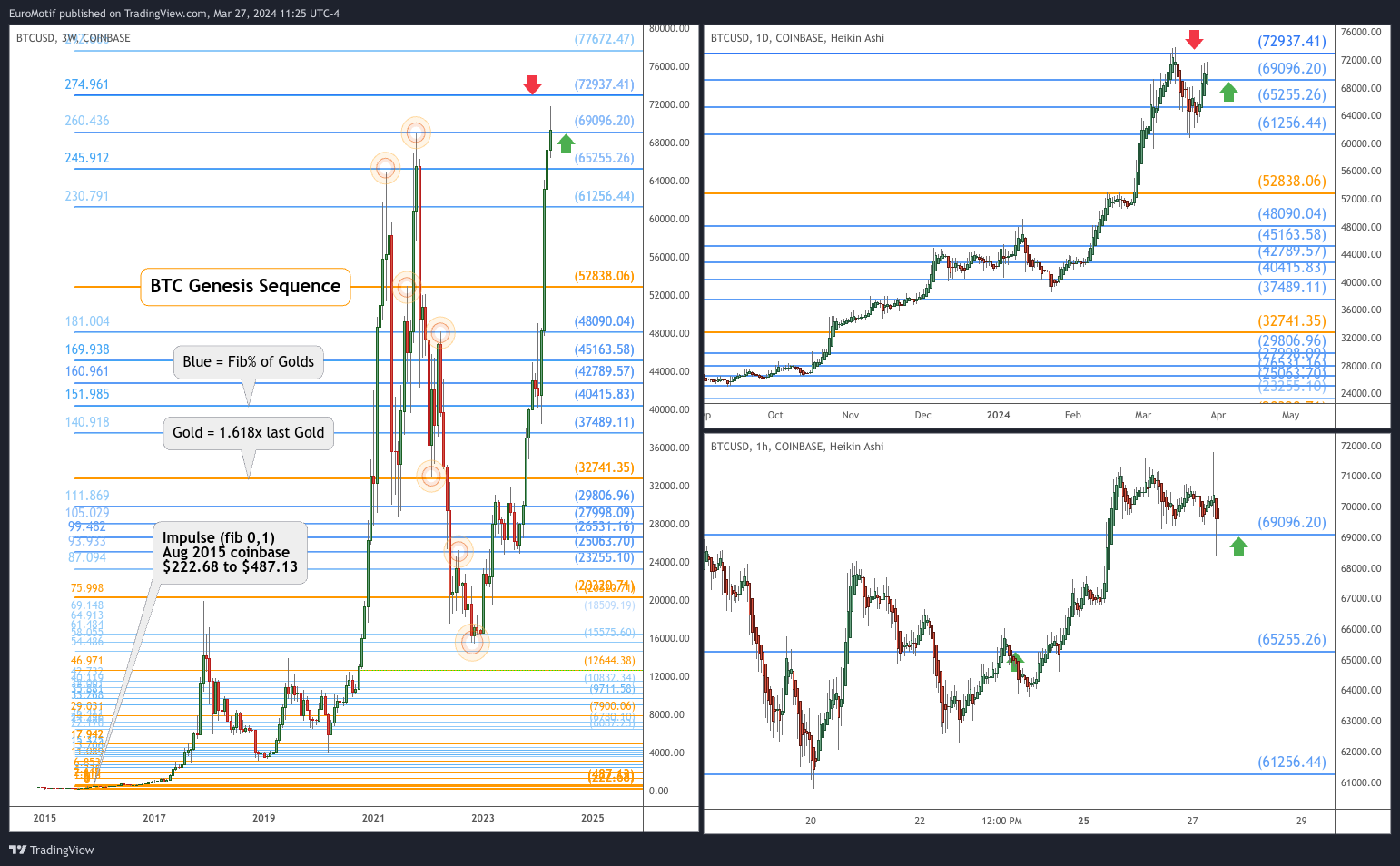Click the (61256.44) price label in 3W chart
The image size is (1400, 866).
coord(605,196)
